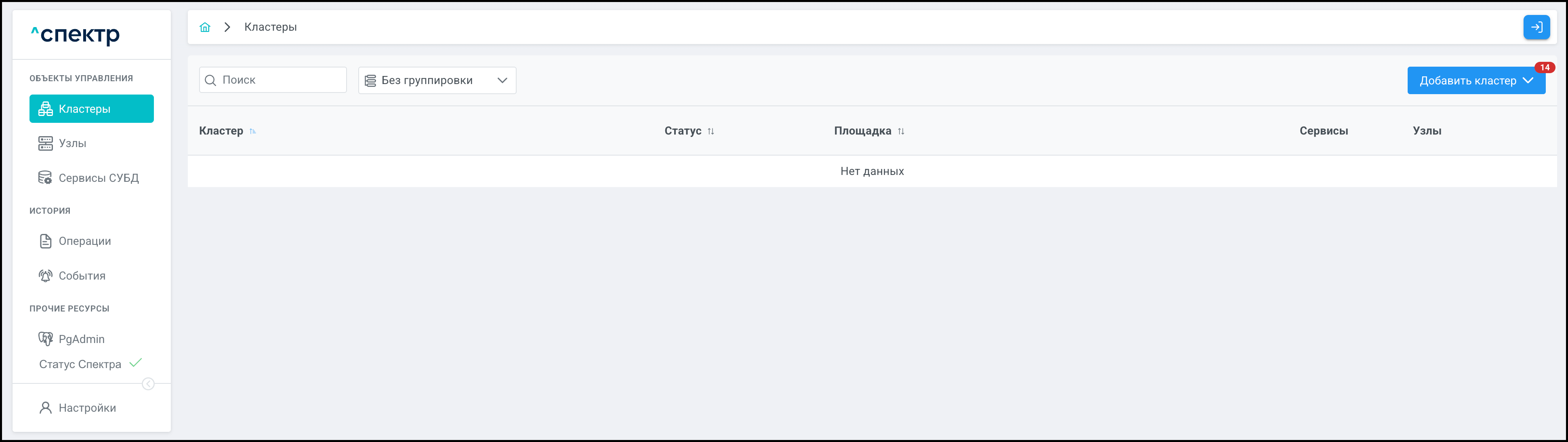
Task: Click the Статус Спектра link
Action: [x=80, y=364]
